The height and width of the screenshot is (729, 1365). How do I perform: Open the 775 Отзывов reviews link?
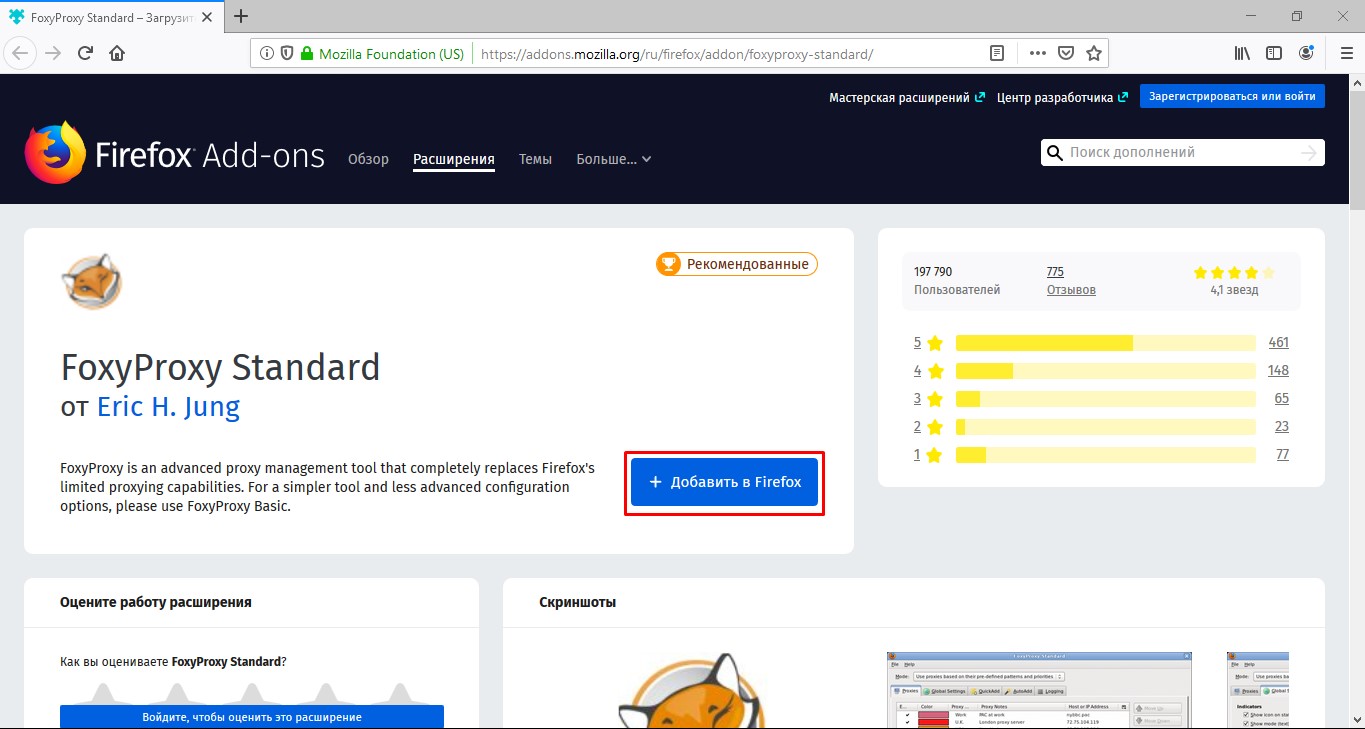pyautogui.click(x=1071, y=280)
